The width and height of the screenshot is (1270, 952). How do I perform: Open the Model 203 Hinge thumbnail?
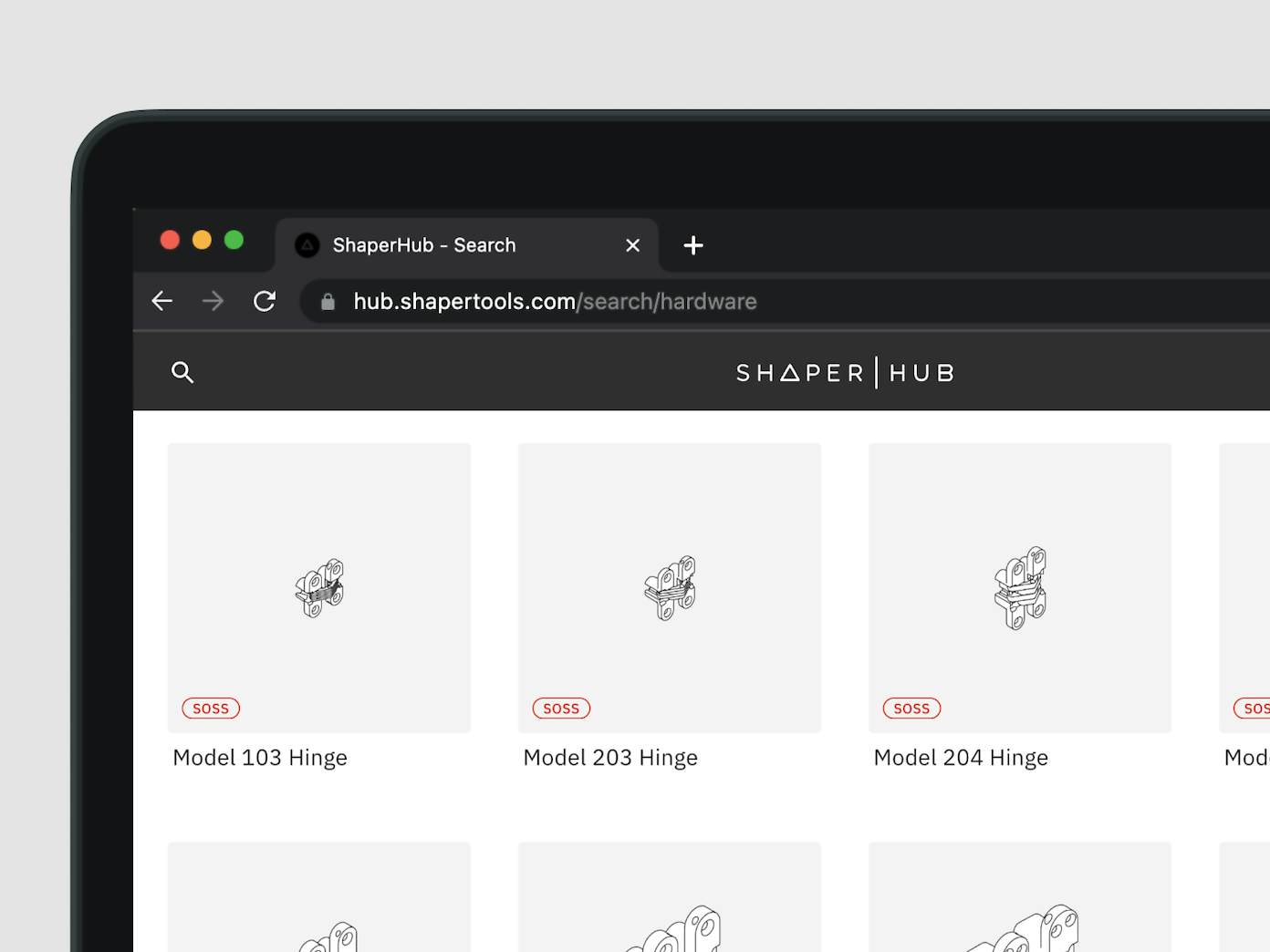click(670, 588)
